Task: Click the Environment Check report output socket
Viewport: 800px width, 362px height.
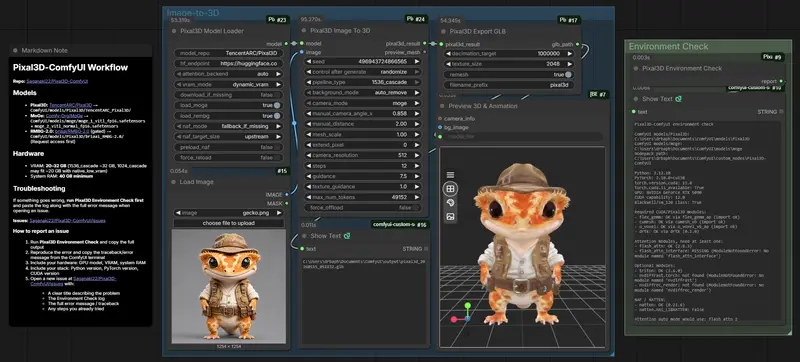Action: 781,81
